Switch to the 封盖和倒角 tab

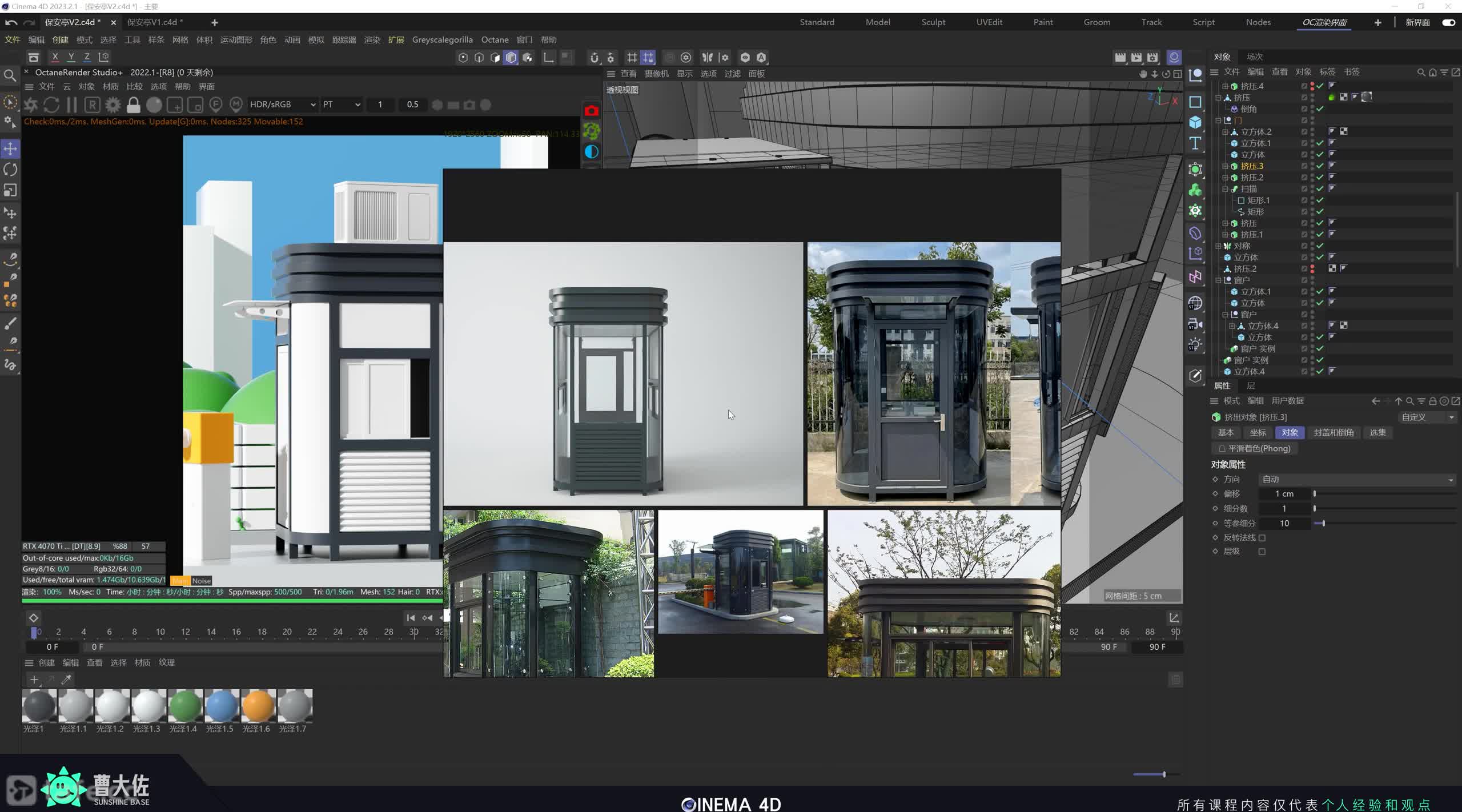(x=1334, y=433)
